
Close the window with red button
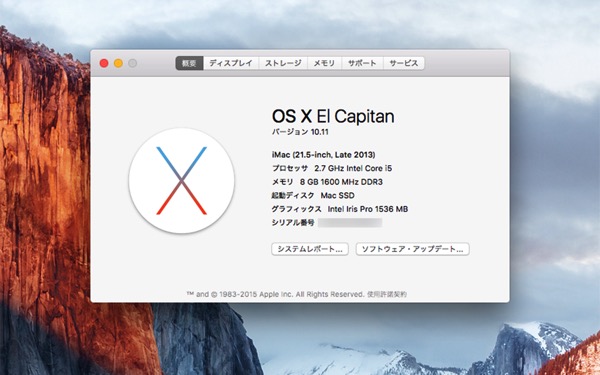104,63
